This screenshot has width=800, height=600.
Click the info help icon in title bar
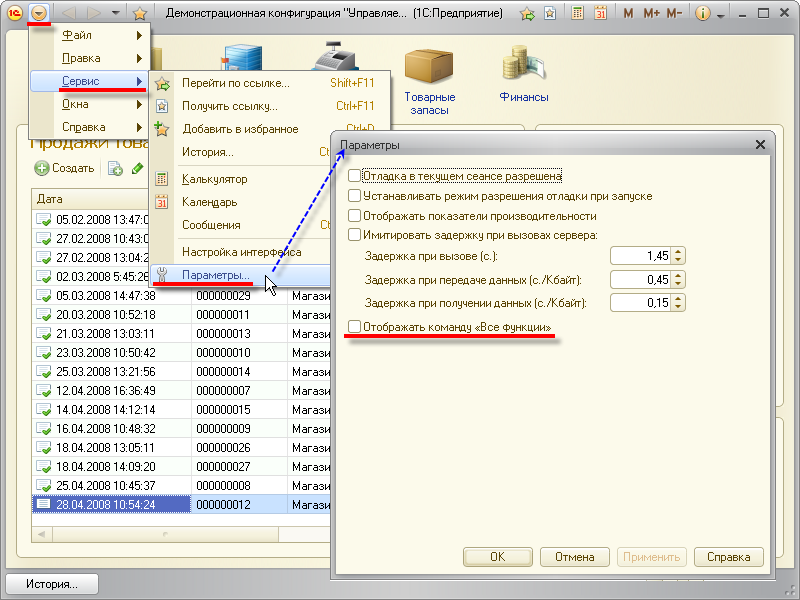(702, 14)
